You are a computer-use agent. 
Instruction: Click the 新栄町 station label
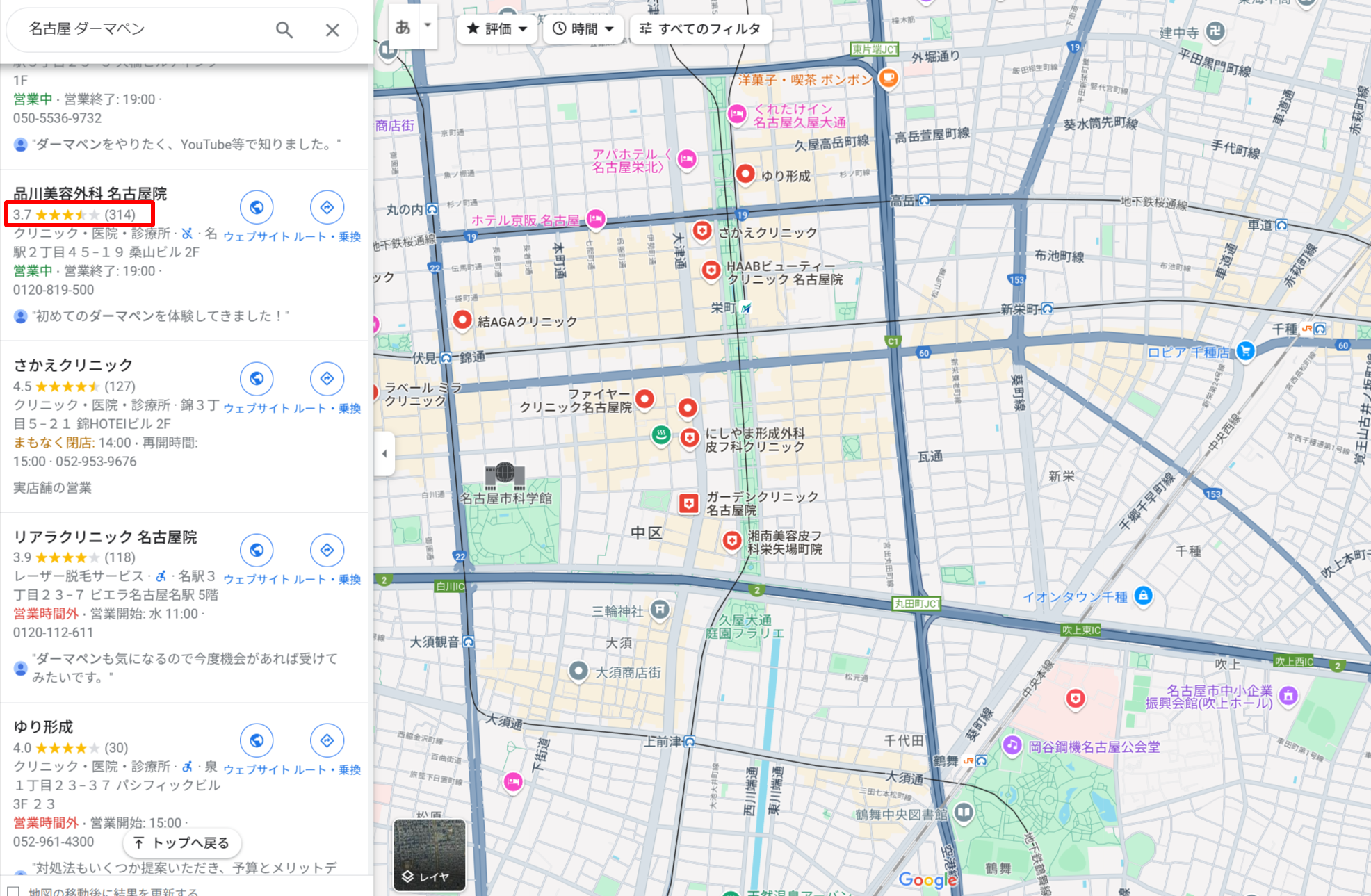[1020, 309]
